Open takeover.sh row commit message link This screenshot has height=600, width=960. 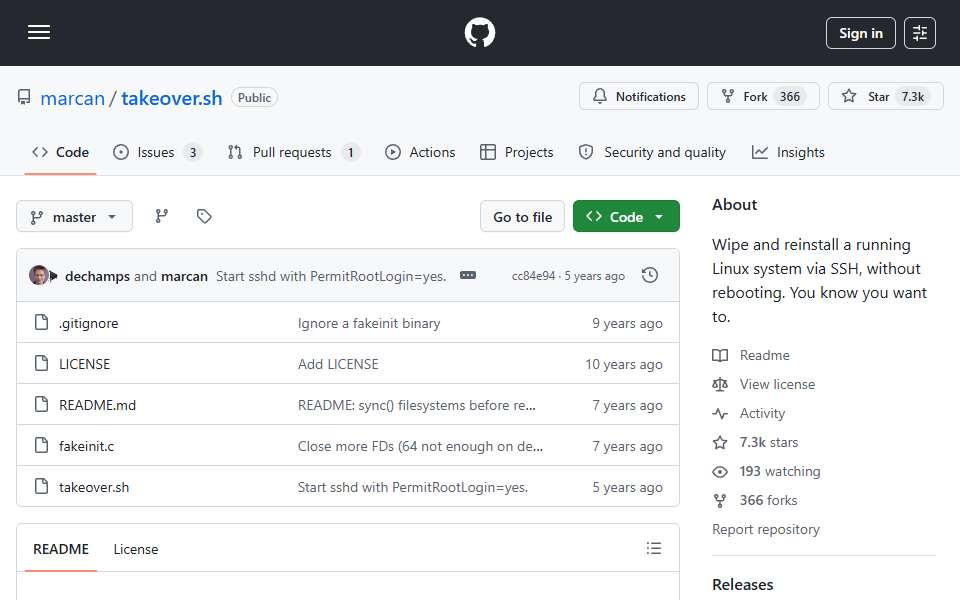coord(413,487)
